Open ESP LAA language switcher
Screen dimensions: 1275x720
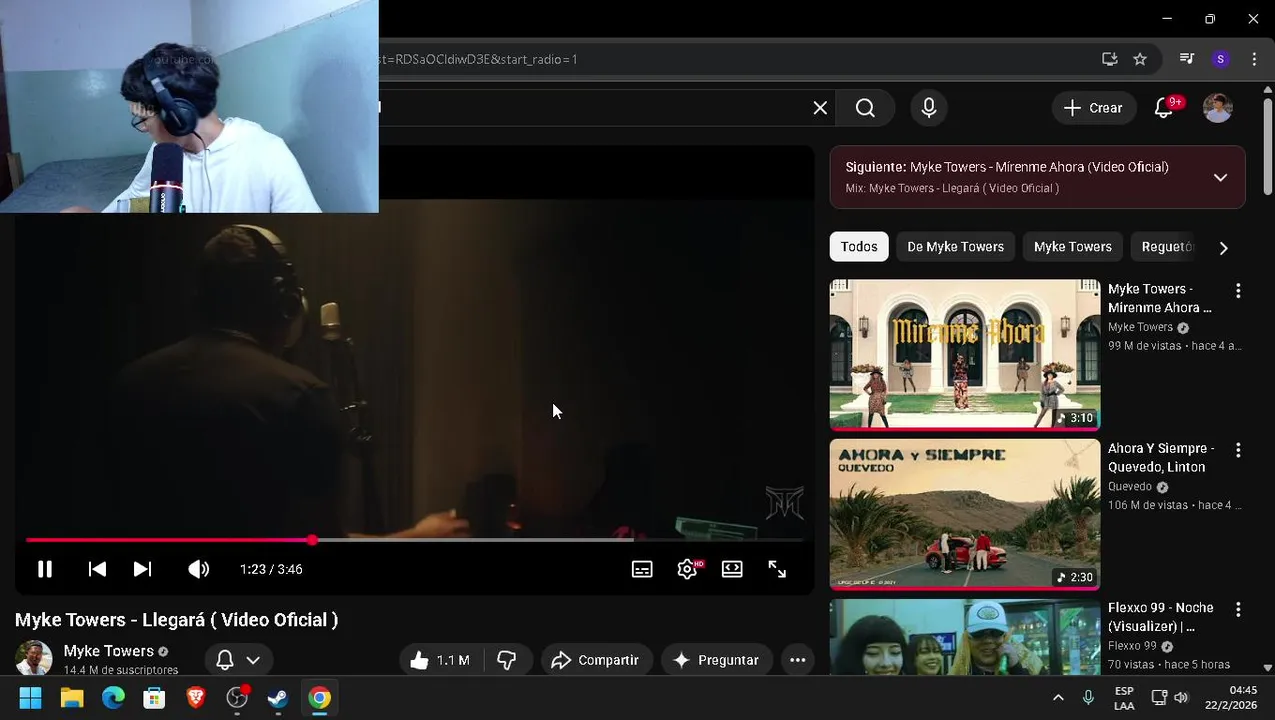point(1124,698)
